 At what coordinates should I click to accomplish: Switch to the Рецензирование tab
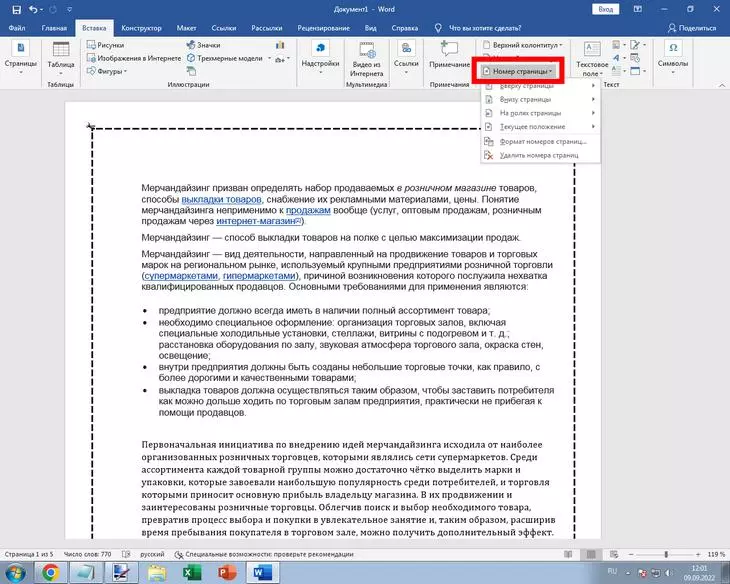point(324,28)
